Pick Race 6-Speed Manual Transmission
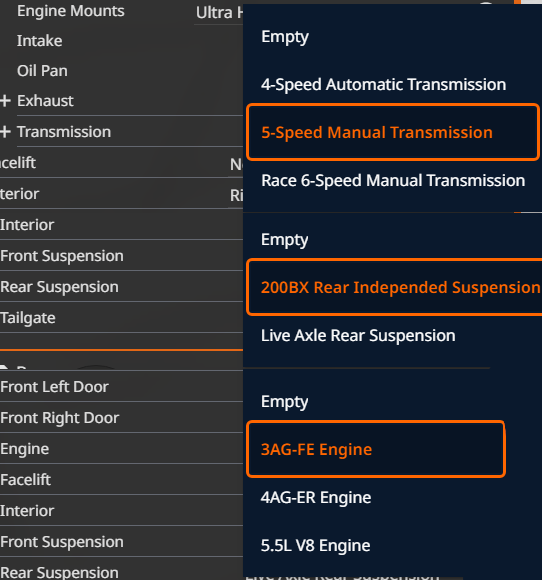 coord(393,181)
